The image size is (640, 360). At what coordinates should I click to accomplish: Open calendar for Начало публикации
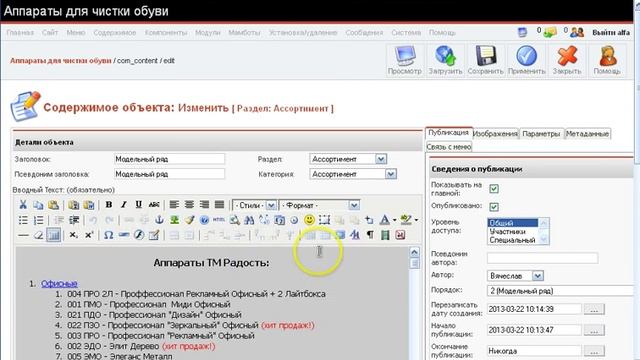tap(594, 330)
